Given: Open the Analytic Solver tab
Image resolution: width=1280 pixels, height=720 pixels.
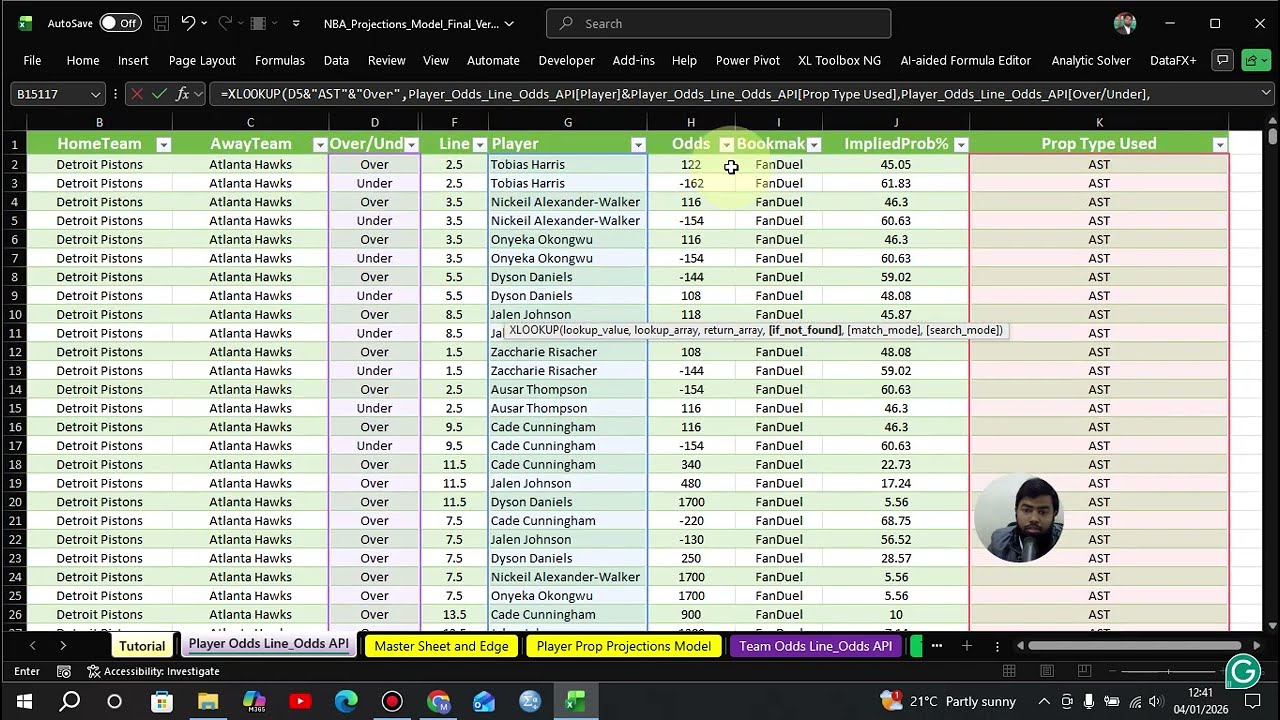Looking at the screenshot, I should pyautogui.click(x=1091, y=60).
